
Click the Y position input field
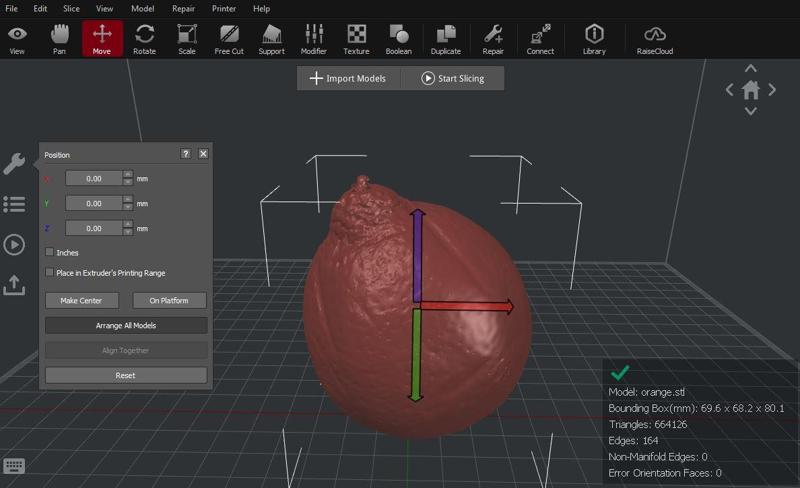click(x=94, y=203)
